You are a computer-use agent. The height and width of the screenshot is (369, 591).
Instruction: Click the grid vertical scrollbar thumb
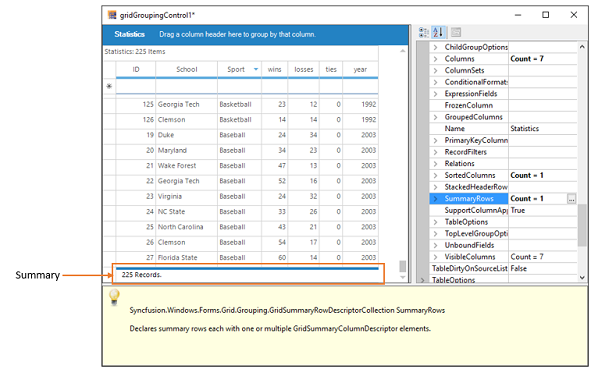[403, 266]
